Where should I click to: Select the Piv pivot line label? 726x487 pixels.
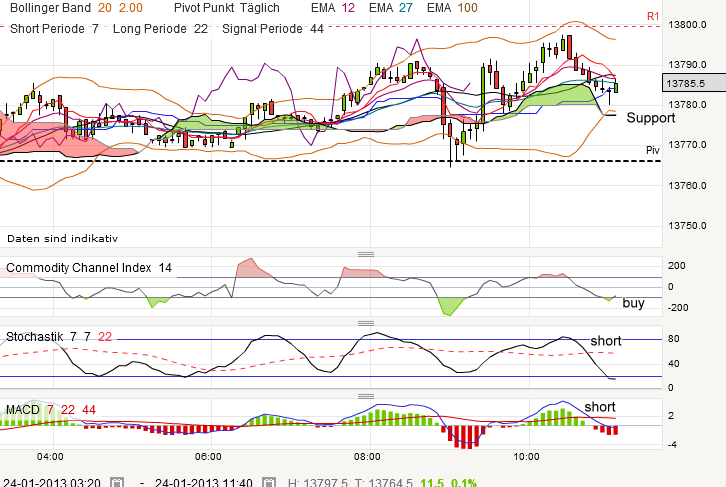tap(653, 150)
